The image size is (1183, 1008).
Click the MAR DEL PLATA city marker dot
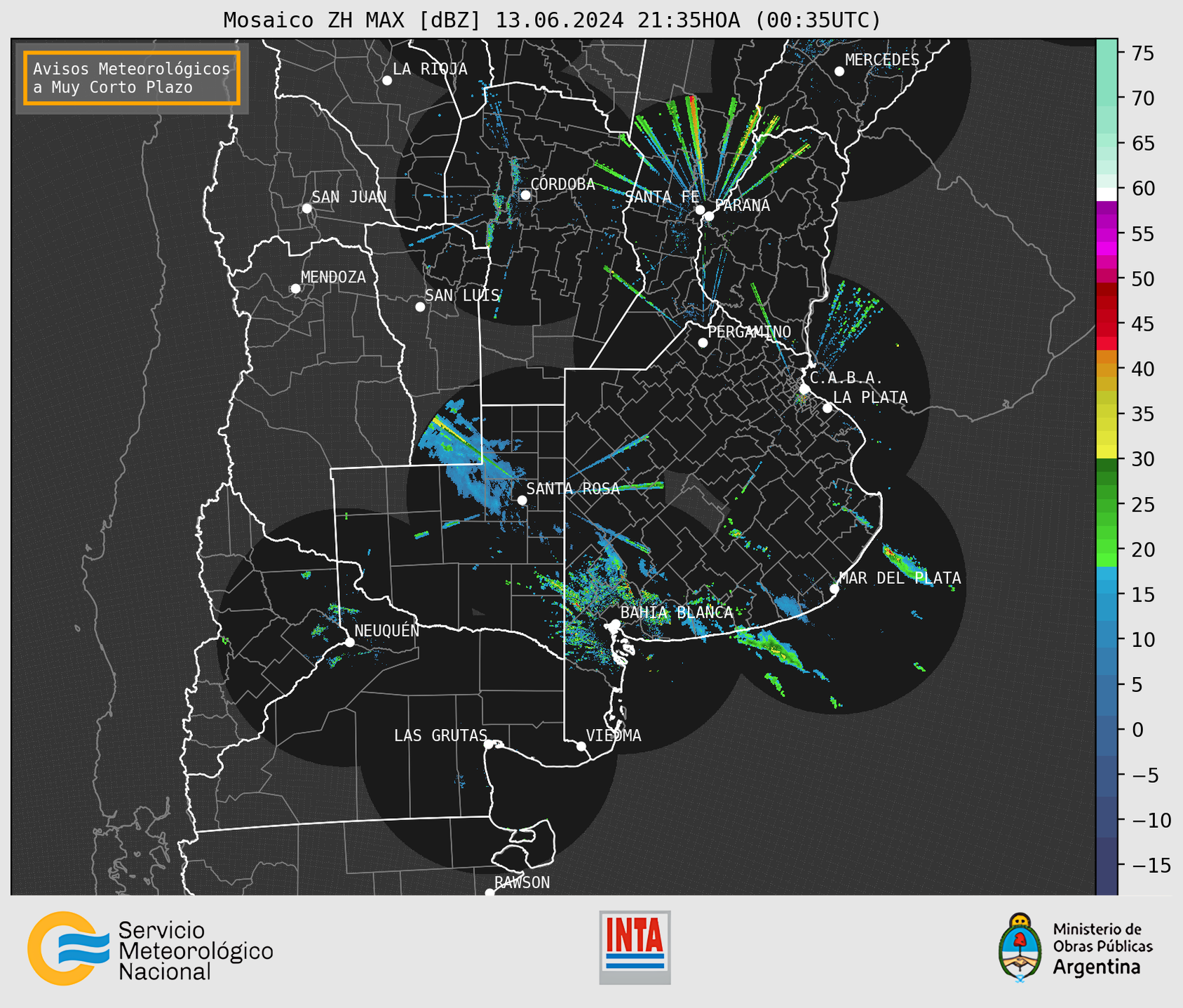(x=834, y=589)
